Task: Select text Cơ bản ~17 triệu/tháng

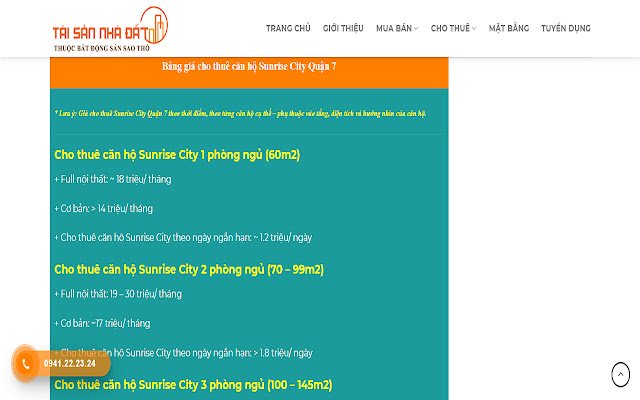Action: 102,323
